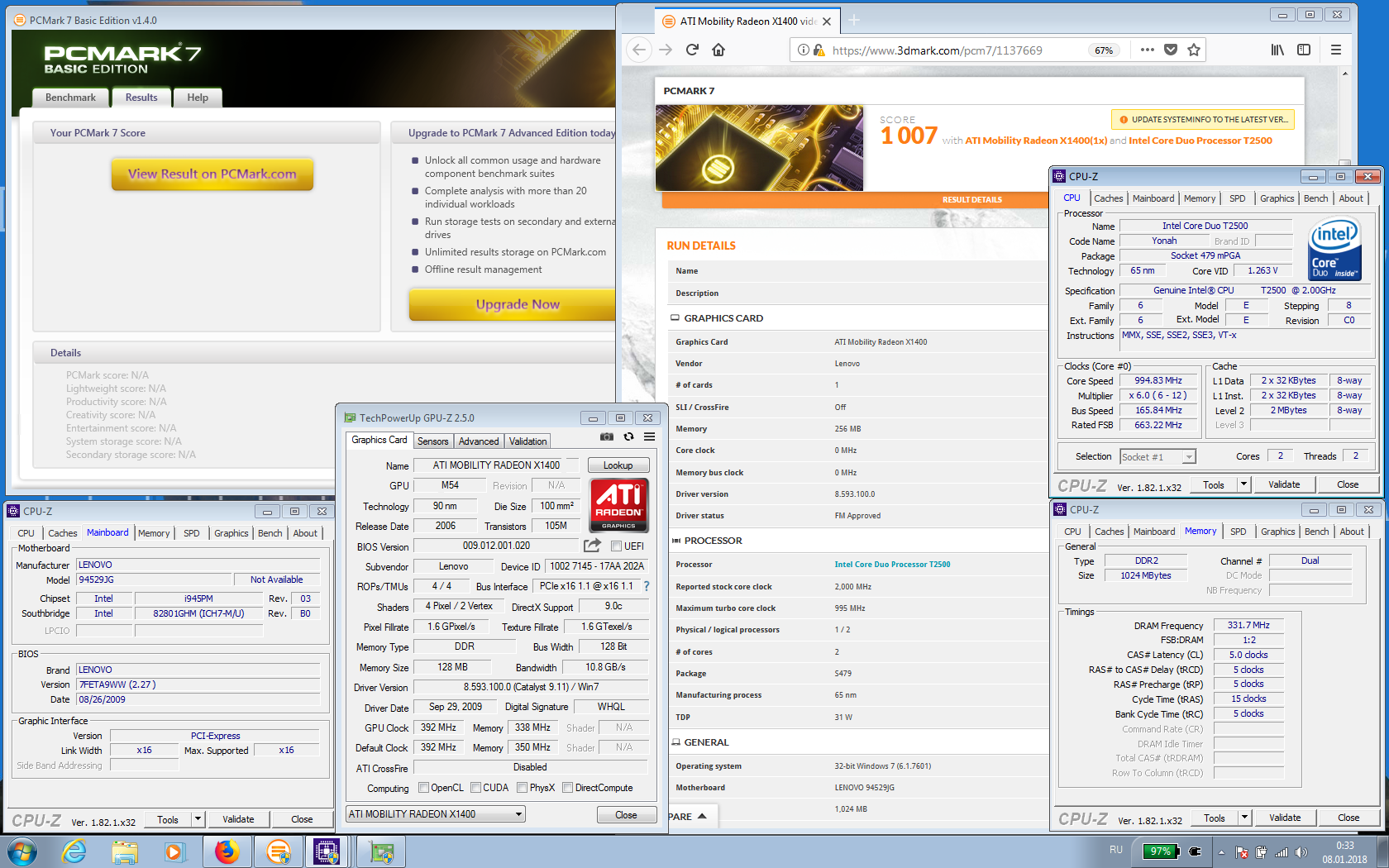
Task: Click View Result on PCMark.com button
Action: 212,174
